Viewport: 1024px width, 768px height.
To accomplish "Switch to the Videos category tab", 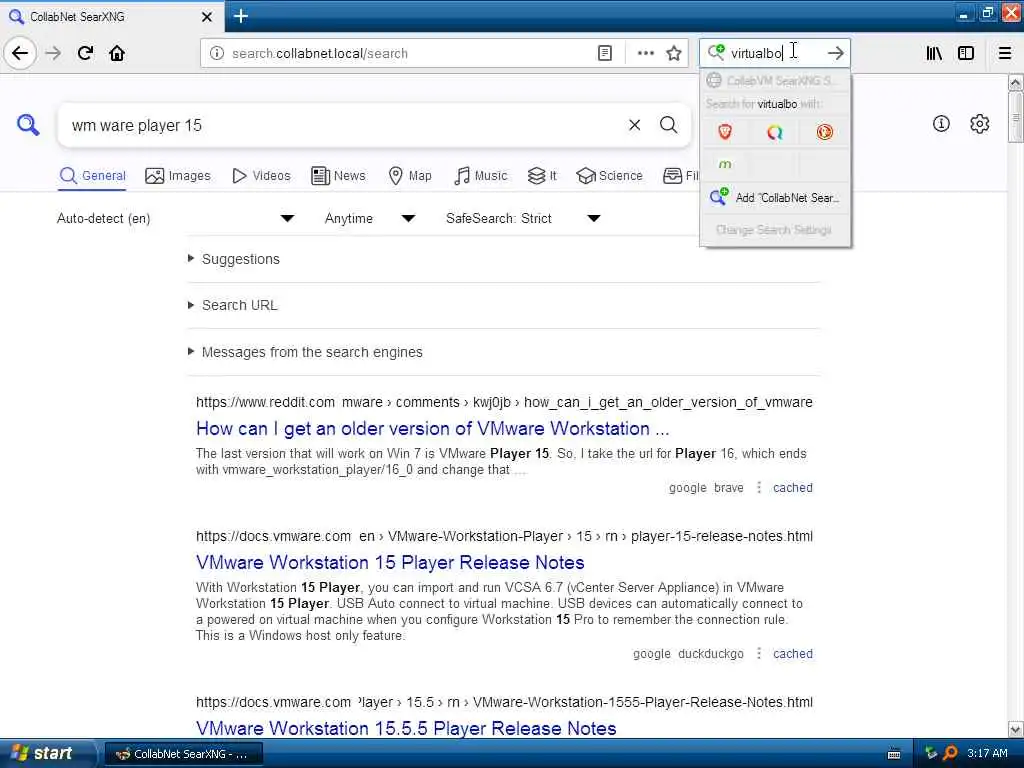I will (261, 176).
